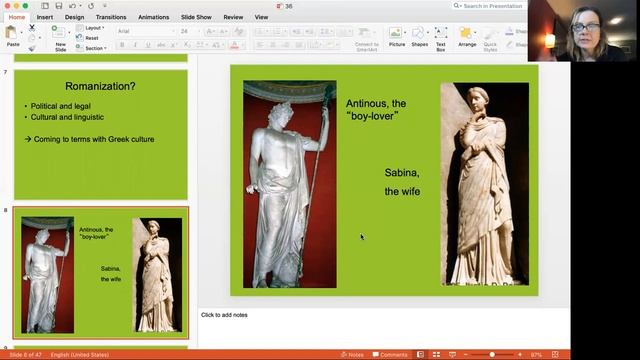Select the Romanization? slide thumbnail
The height and width of the screenshot is (360, 640).
[x=101, y=135]
